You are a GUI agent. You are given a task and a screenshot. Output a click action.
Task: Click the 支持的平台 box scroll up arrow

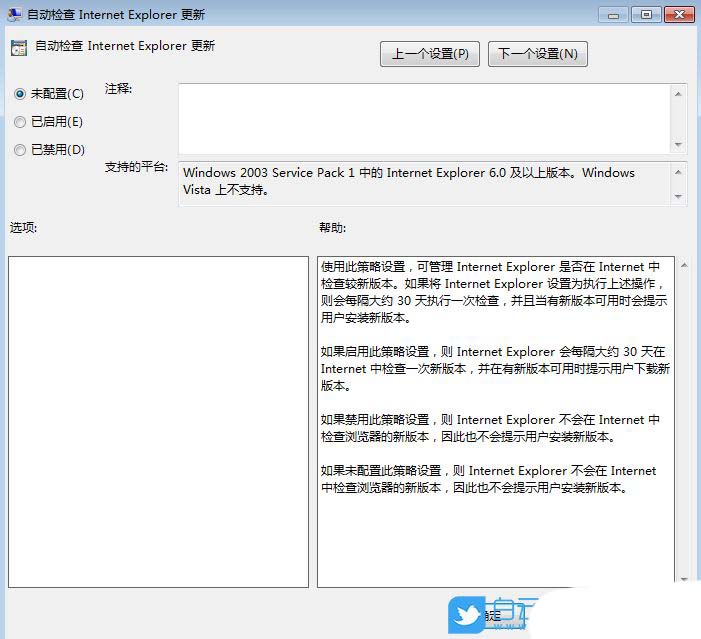678,172
